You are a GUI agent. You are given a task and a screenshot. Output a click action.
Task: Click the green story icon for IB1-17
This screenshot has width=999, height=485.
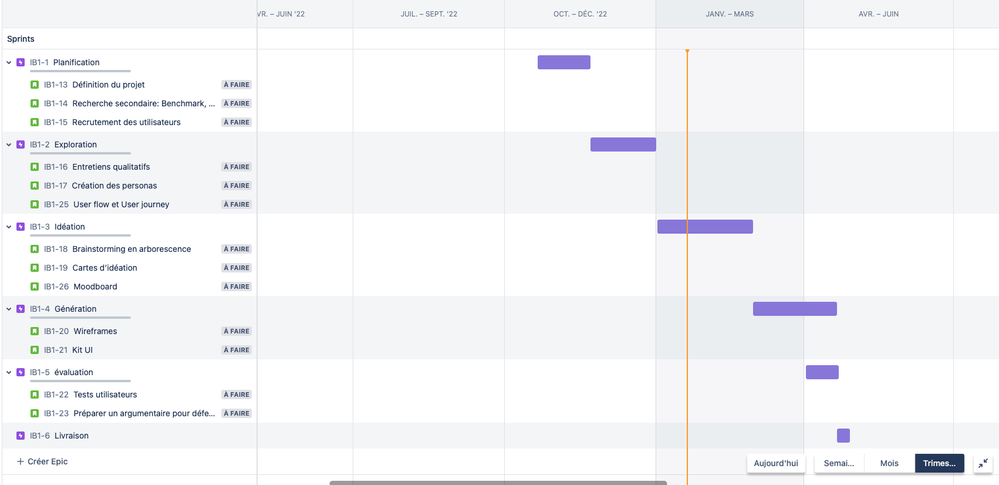[x=34, y=185]
